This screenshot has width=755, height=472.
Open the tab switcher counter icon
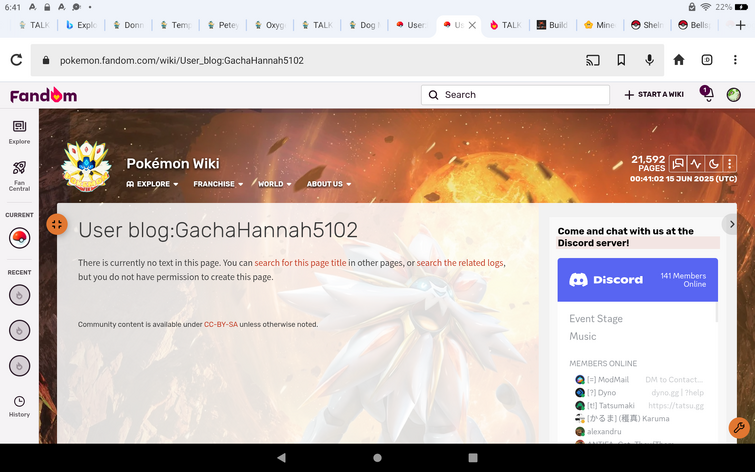707,60
